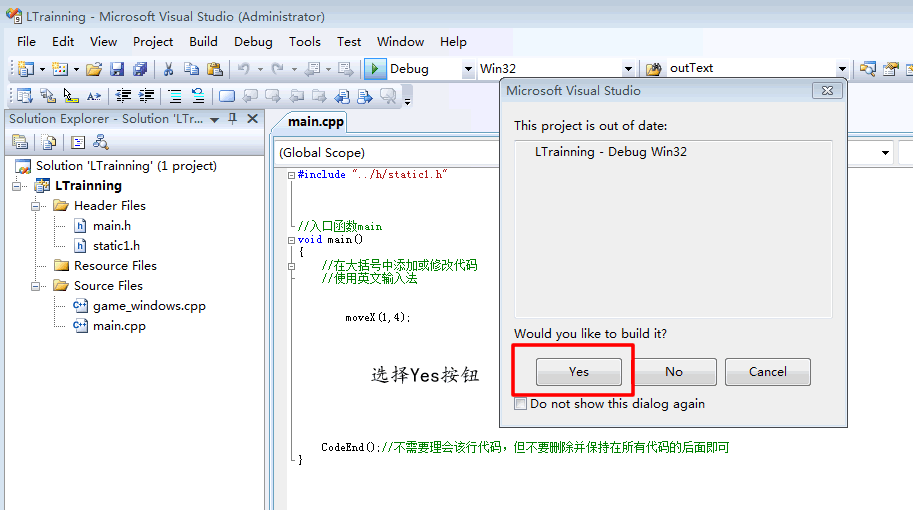
Task: Click Show All Files in Solution Explorer
Action: pyautogui.click(x=48, y=142)
